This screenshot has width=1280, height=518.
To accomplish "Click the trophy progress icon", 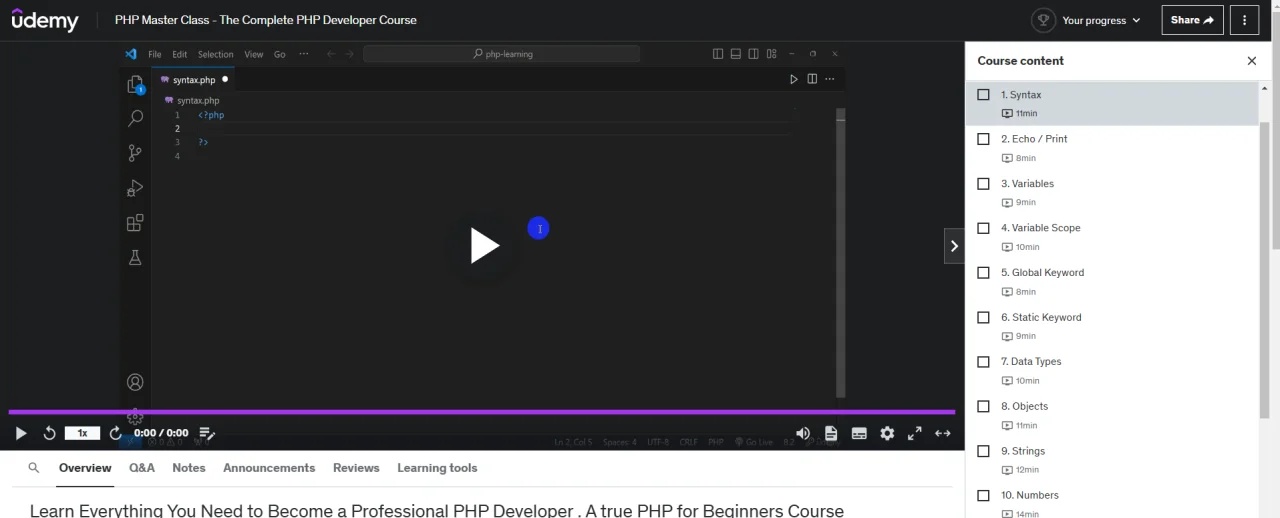I will [x=1043, y=20].
